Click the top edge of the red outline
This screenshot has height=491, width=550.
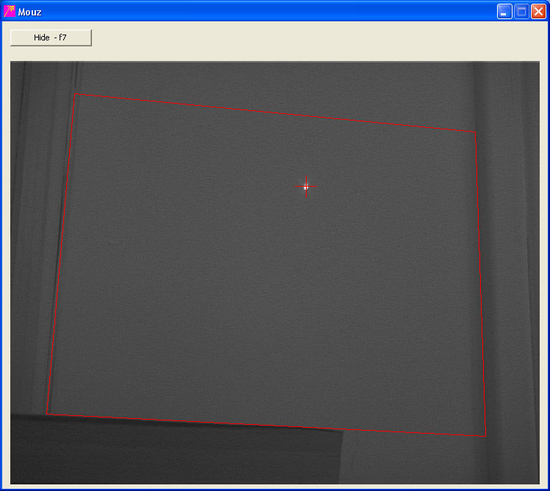click(x=275, y=113)
